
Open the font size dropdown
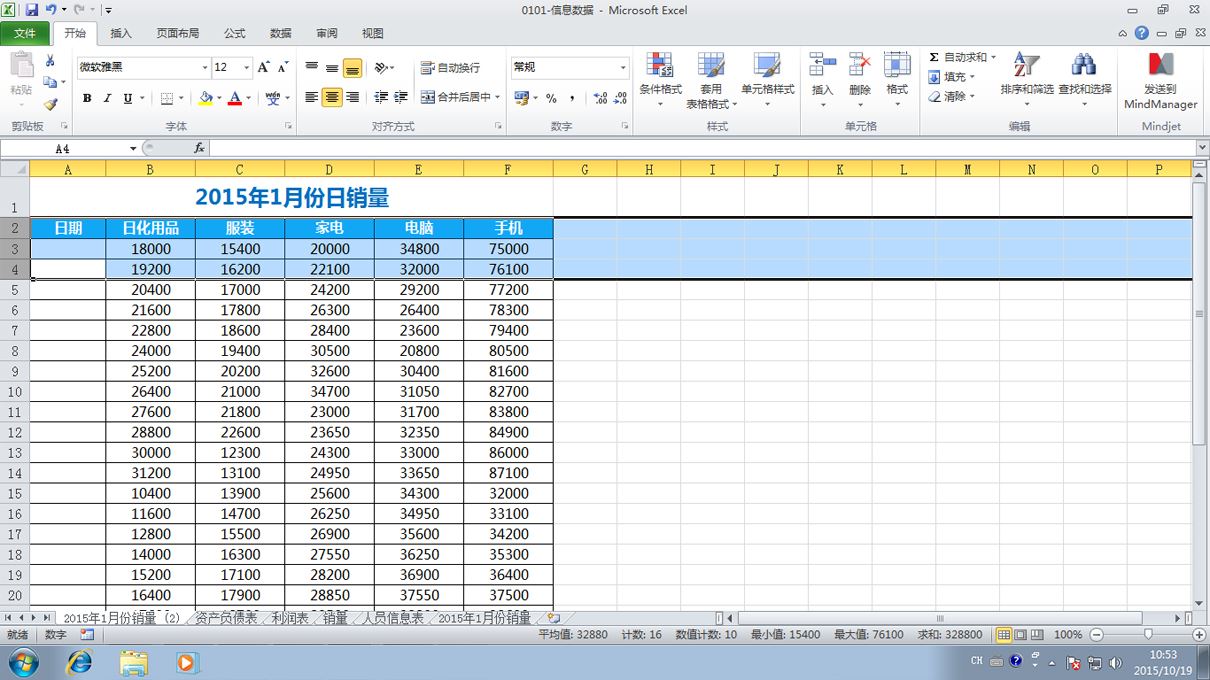point(247,68)
